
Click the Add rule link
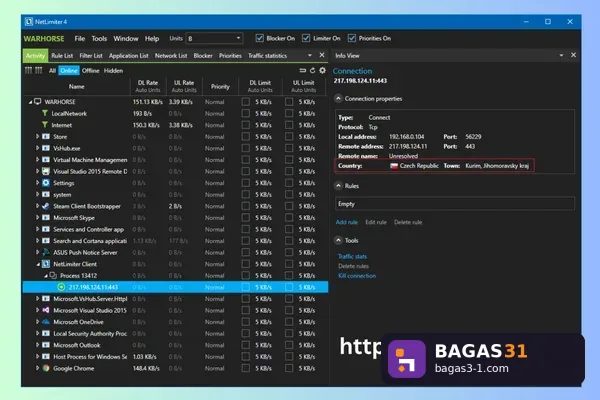347,222
